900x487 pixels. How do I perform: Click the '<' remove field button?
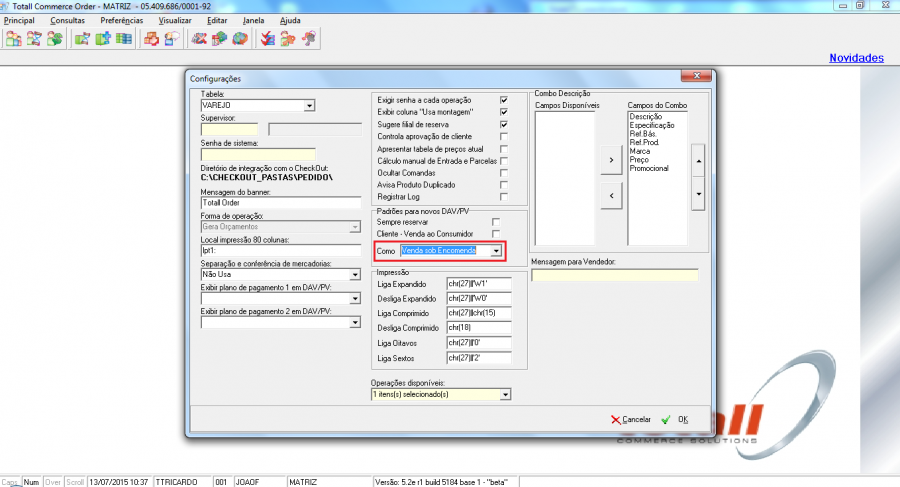(x=611, y=195)
